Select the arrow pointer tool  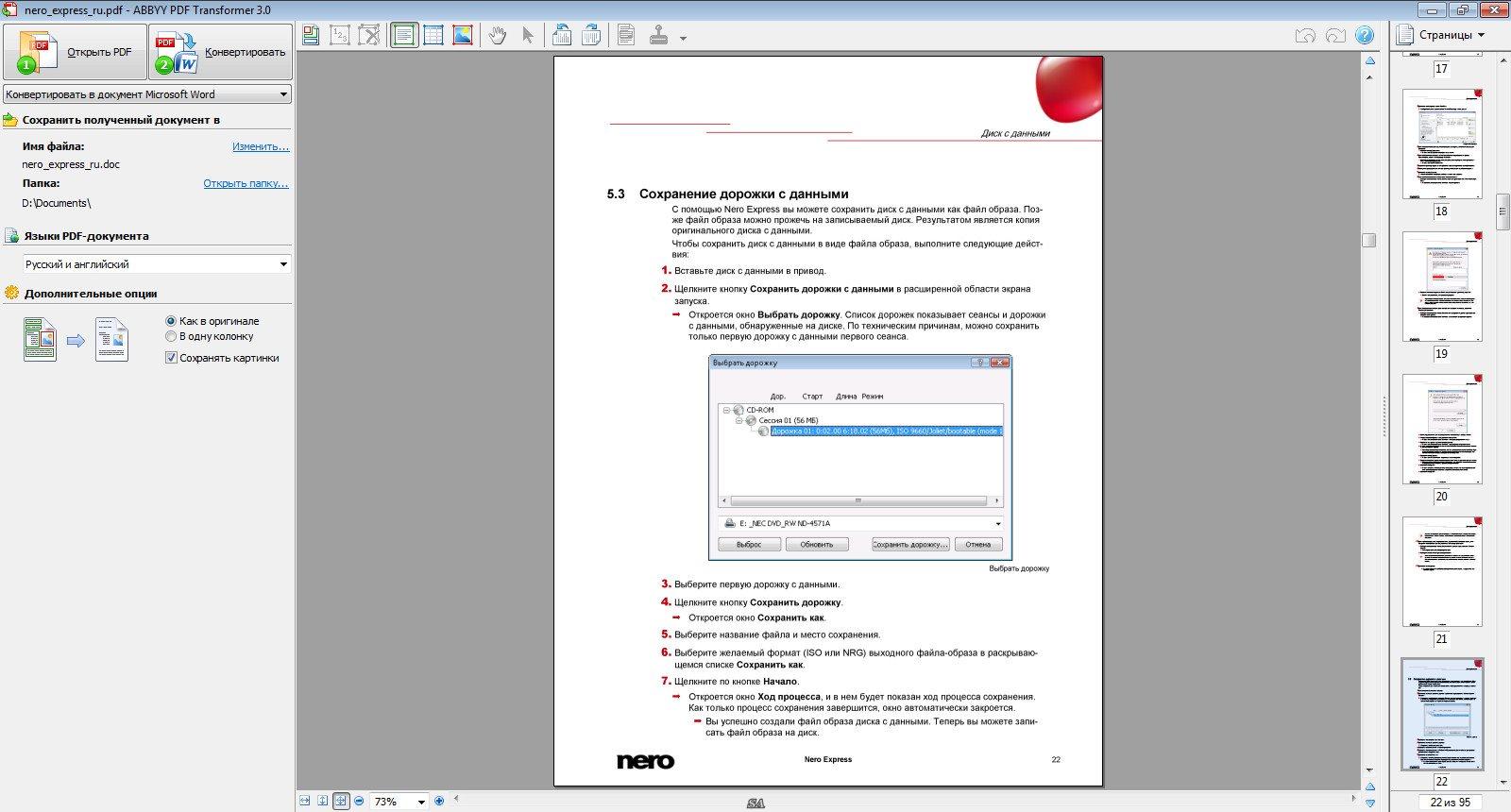coord(528,35)
